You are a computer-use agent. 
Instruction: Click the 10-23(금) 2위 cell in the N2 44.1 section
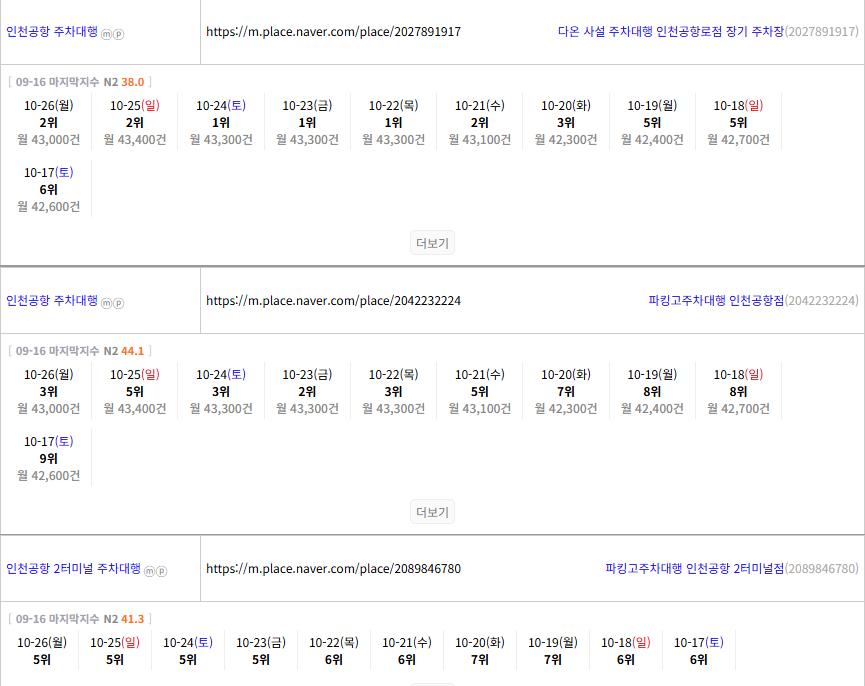point(307,392)
